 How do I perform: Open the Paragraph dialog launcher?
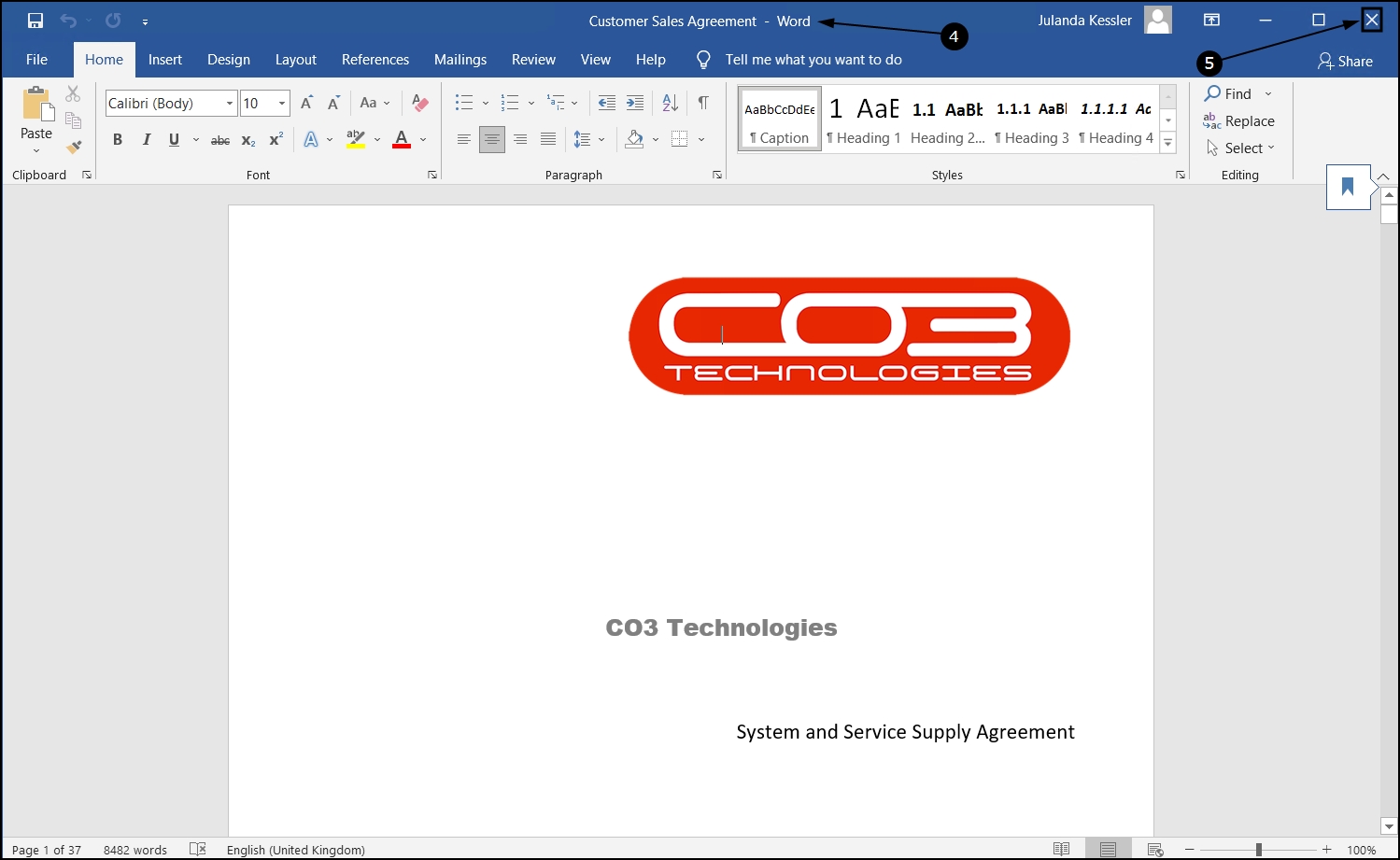point(717,175)
